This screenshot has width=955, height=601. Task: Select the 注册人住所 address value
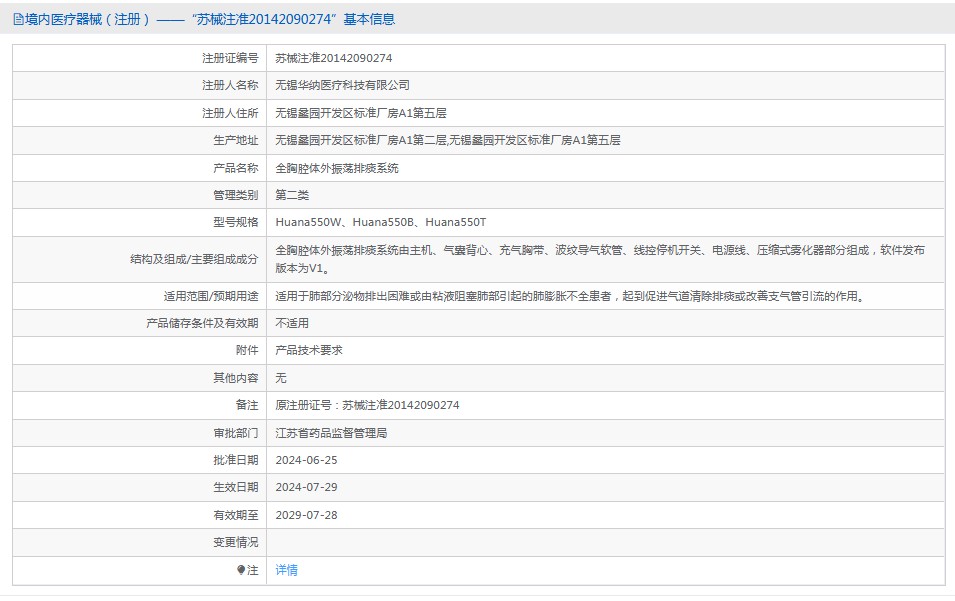pyautogui.click(x=361, y=113)
